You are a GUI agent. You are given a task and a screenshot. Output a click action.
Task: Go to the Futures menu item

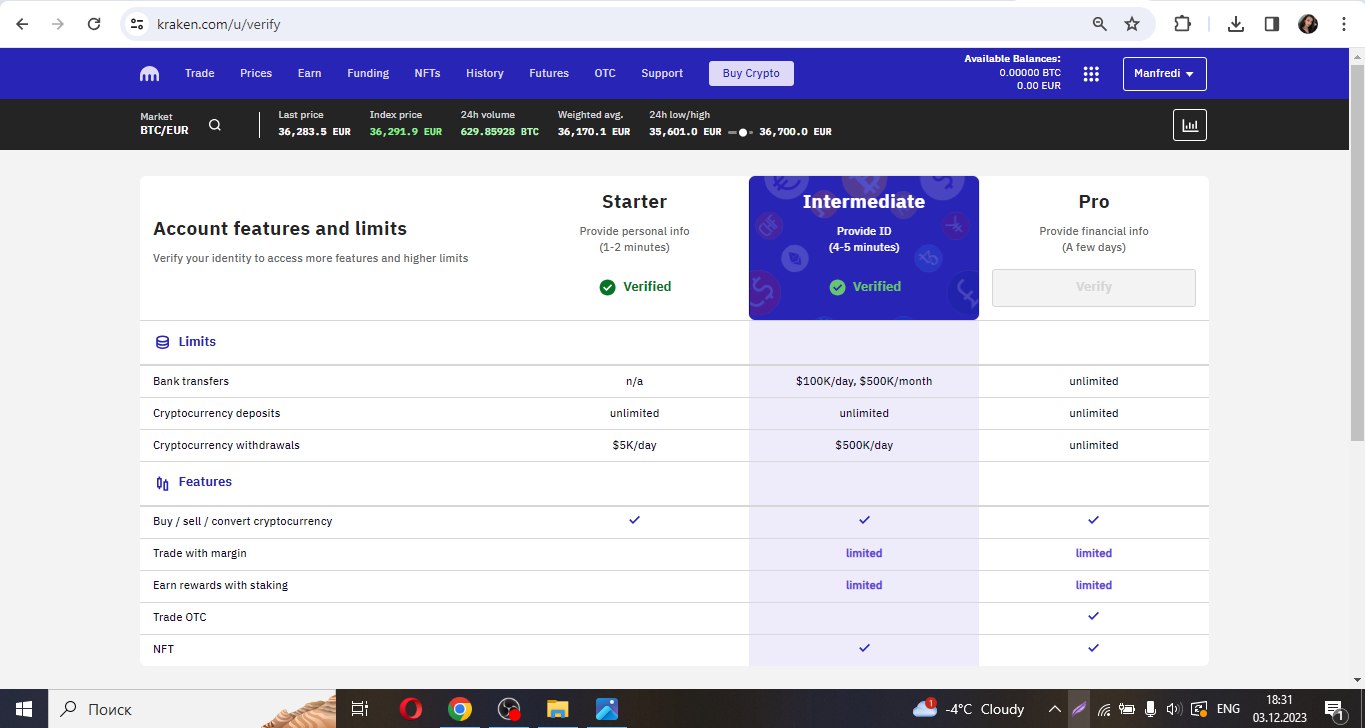(549, 73)
